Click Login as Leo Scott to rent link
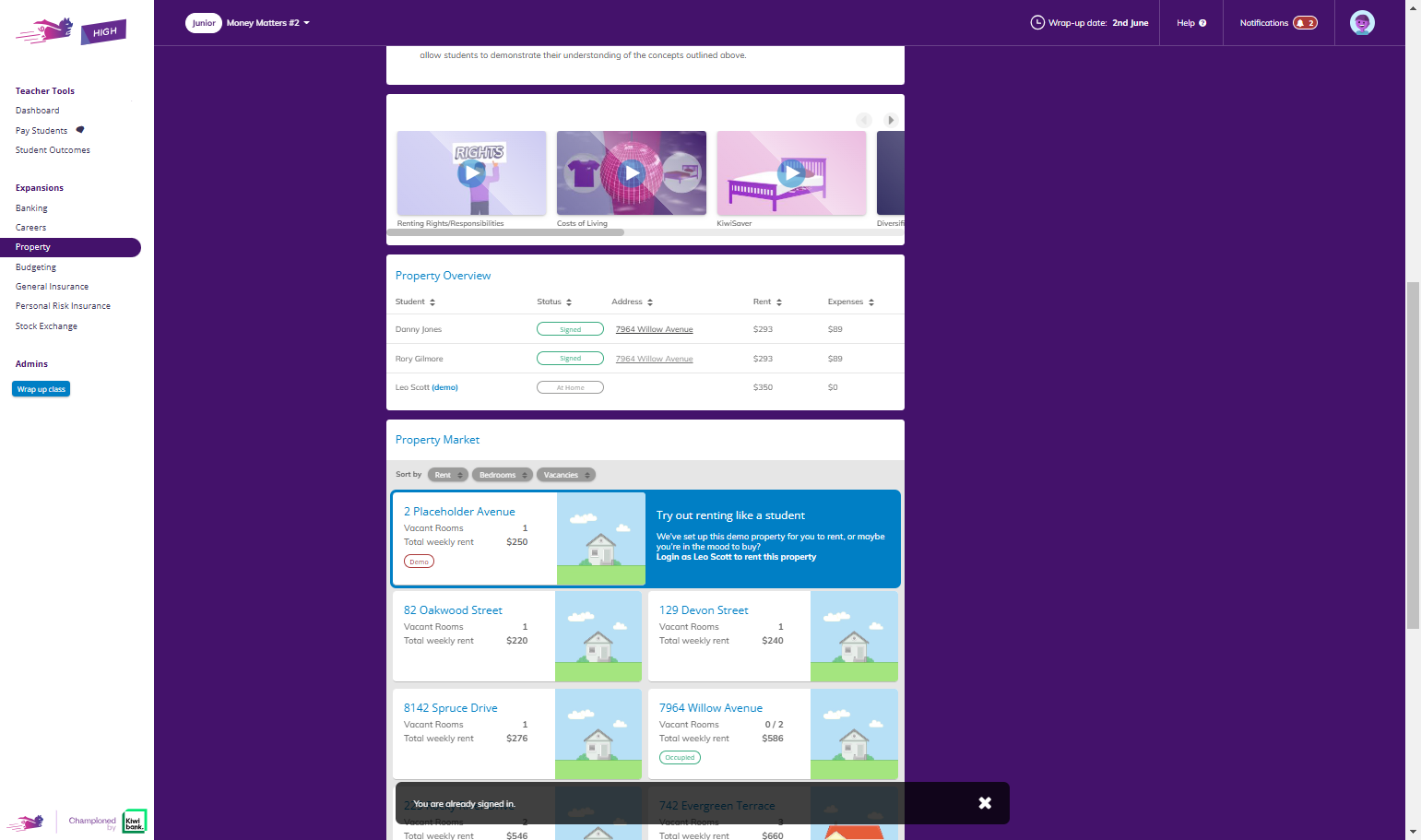Image resolution: width=1421 pixels, height=840 pixels. [x=736, y=557]
